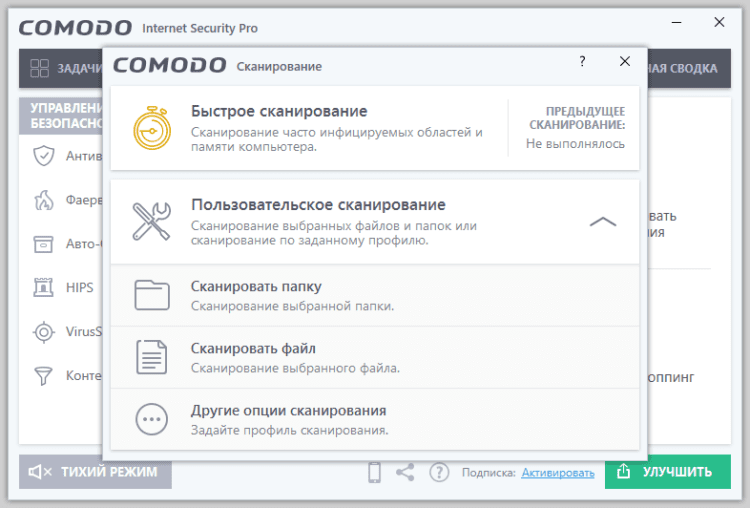This screenshot has width=750, height=508.
Task: Click the content filter funnel icon
Action: coord(44,375)
